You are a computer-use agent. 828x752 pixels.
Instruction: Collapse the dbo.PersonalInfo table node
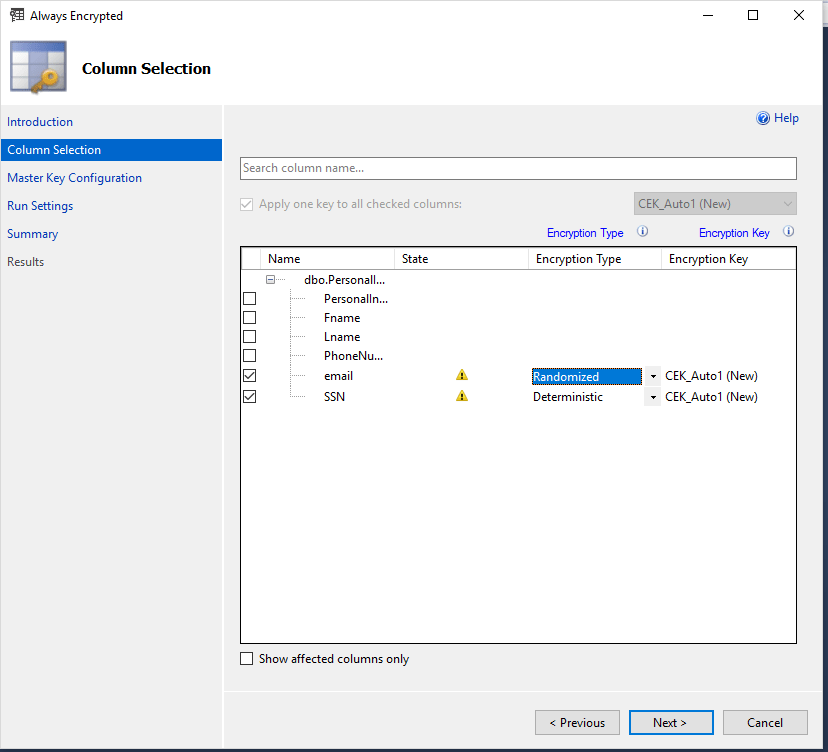(271, 280)
